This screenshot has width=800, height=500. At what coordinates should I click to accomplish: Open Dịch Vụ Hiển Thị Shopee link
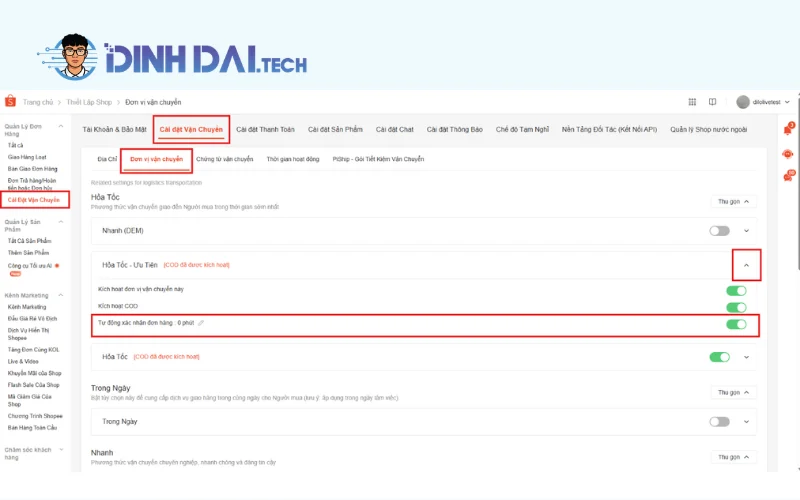(x=29, y=334)
